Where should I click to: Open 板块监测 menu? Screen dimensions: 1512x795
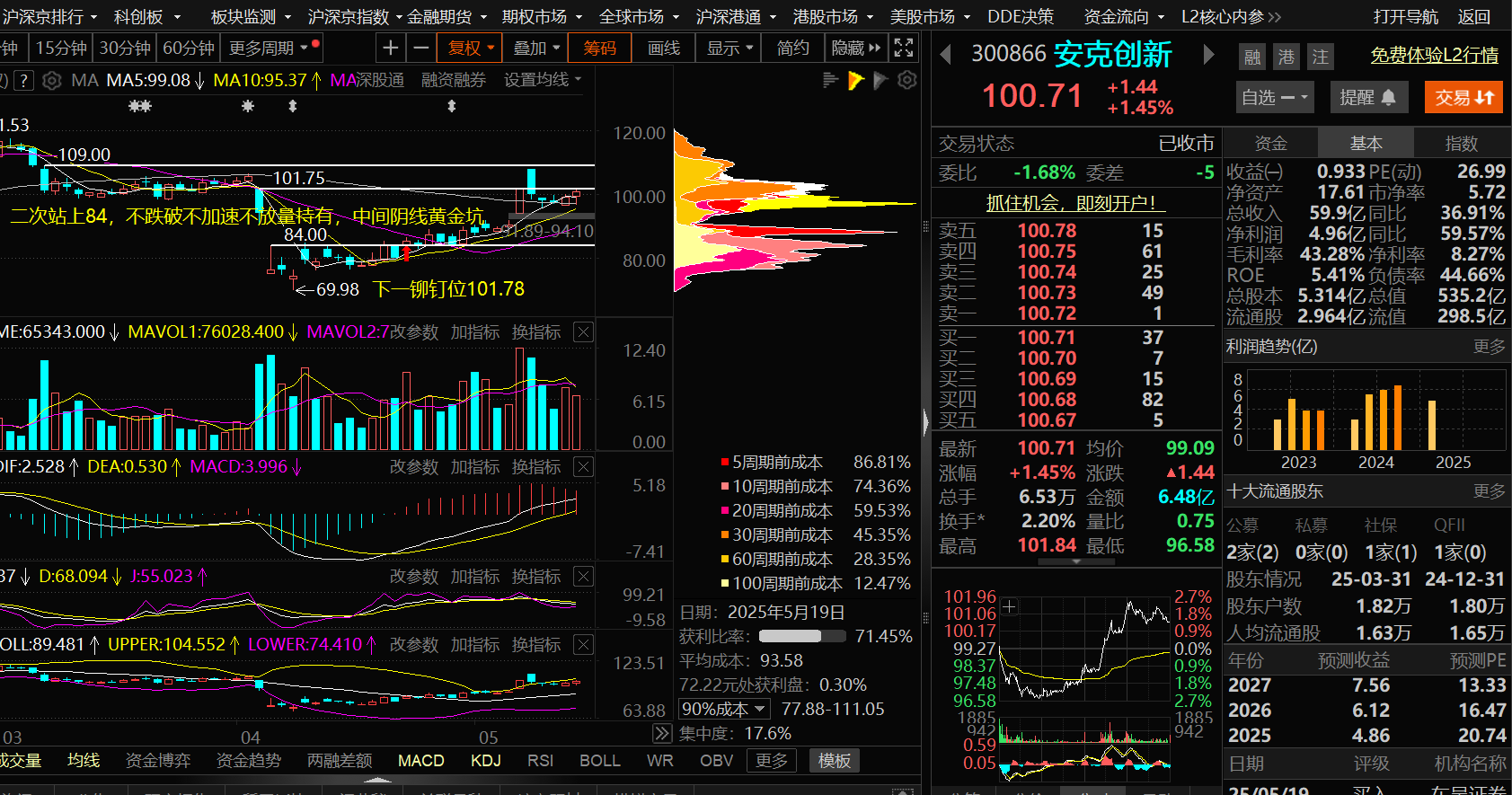click(x=251, y=17)
